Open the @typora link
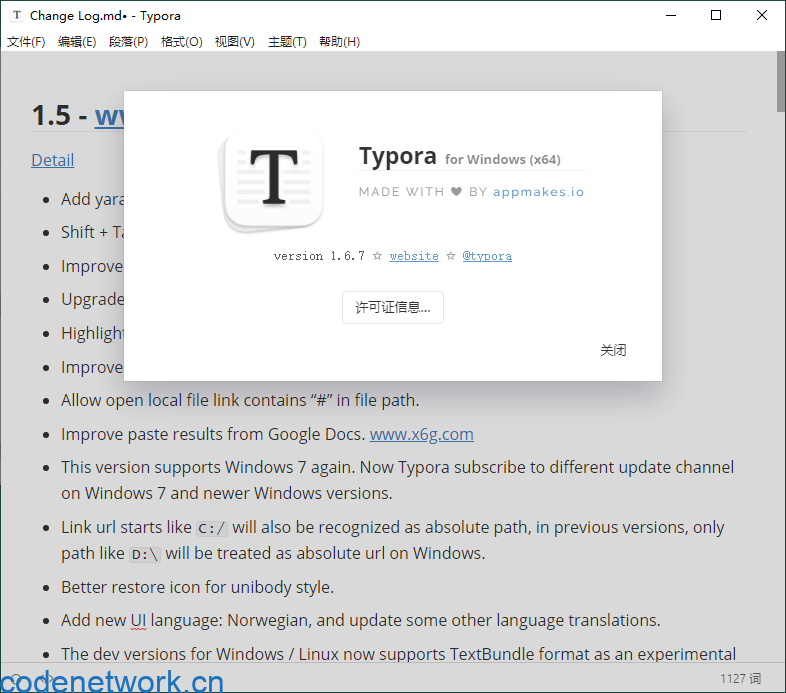 (x=487, y=256)
